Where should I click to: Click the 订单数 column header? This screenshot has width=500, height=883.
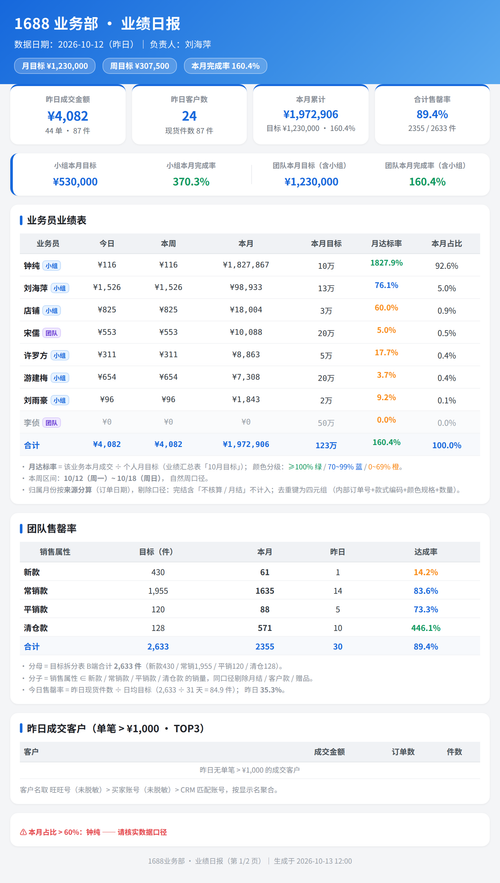[404, 752]
